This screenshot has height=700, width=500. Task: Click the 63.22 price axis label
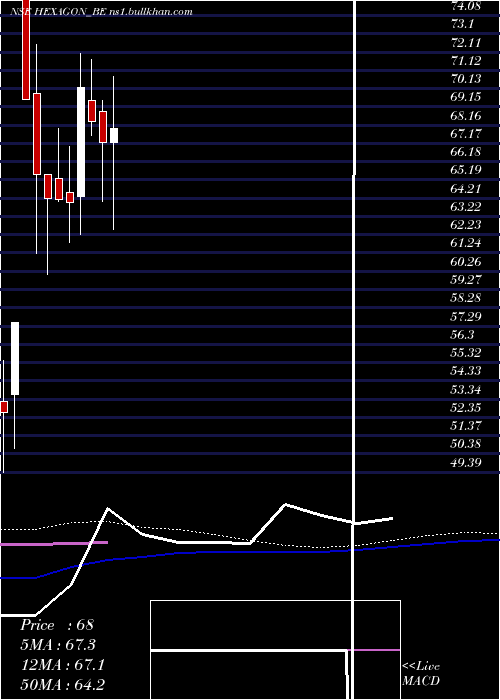[x=467, y=206]
